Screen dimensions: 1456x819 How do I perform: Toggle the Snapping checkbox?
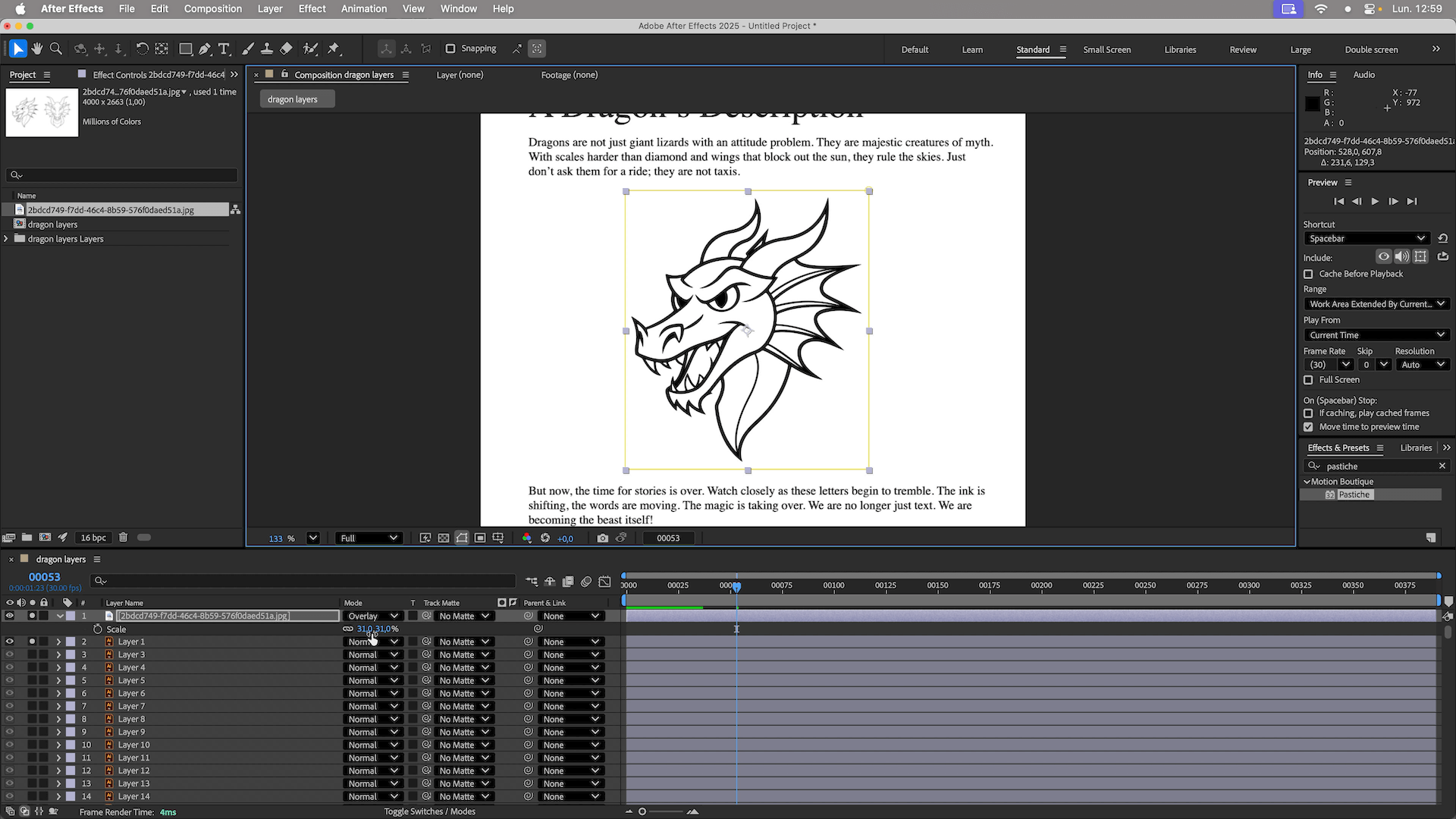click(450, 49)
